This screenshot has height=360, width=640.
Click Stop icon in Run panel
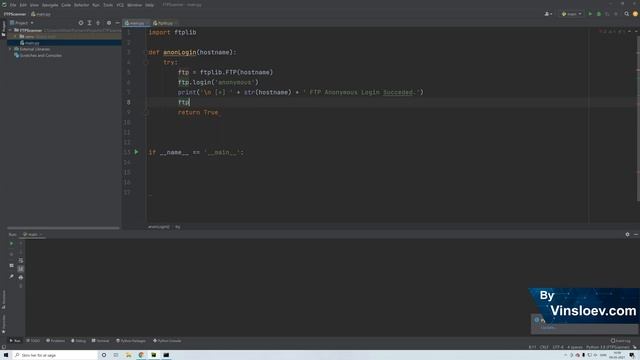(11, 254)
